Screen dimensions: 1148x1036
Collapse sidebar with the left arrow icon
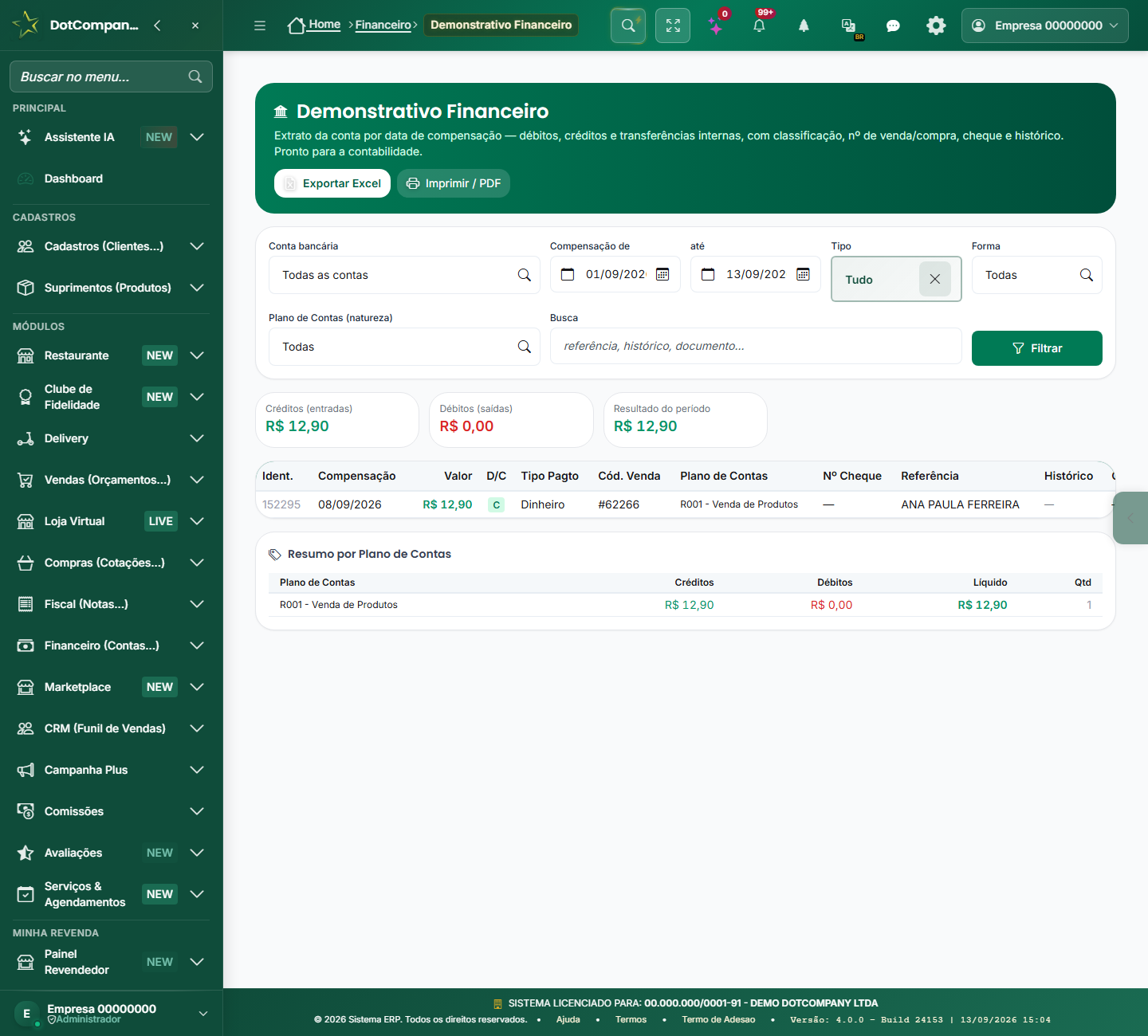pyautogui.click(x=157, y=26)
